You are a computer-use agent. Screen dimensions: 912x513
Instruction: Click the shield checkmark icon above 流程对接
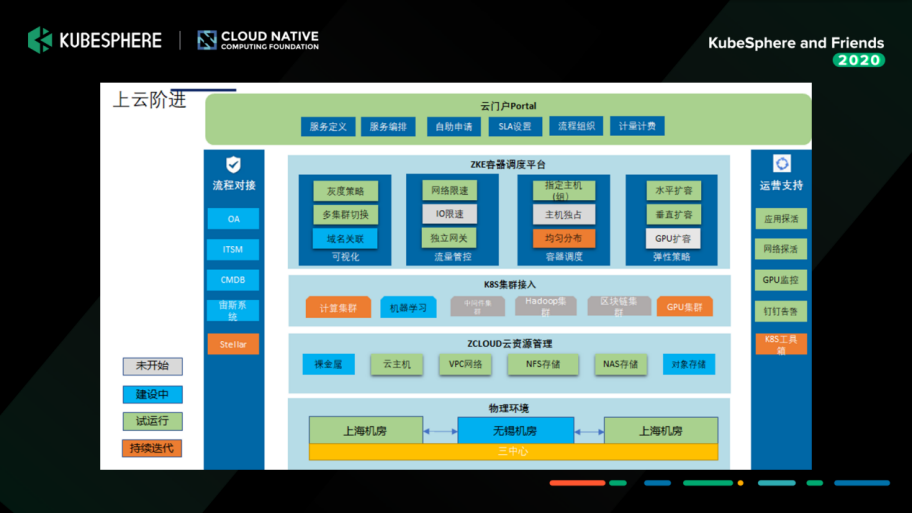tap(233, 164)
